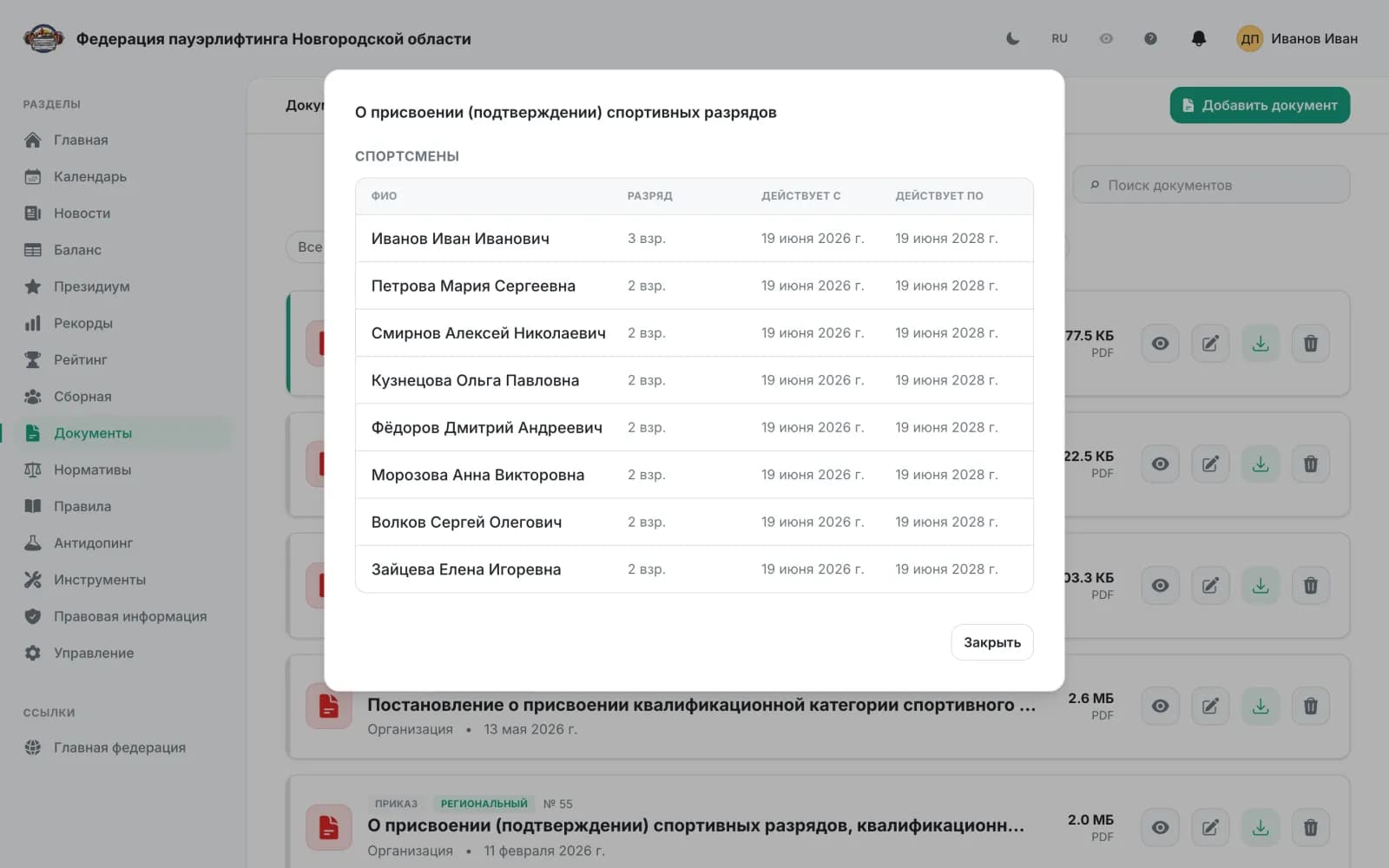This screenshot has height=868, width=1389.
Task: Open Главная федерация link
Action: tap(119, 747)
